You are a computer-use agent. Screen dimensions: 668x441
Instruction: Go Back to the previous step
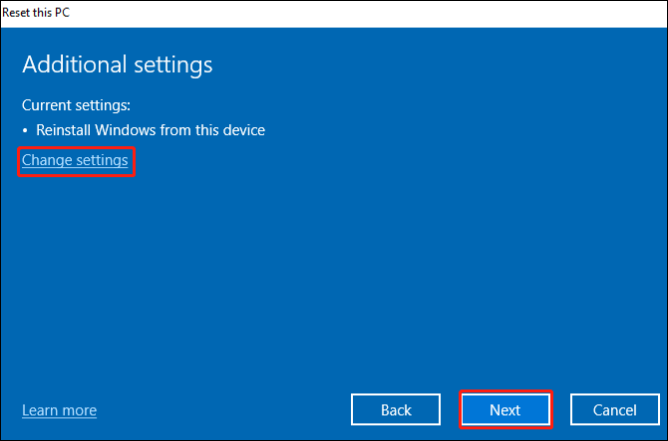click(x=396, y=410)
